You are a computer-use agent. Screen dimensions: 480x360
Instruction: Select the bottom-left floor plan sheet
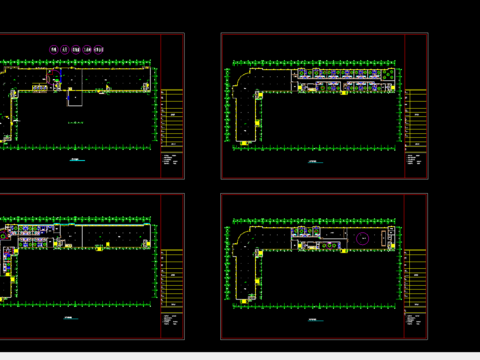pyautogui.click(x=92, y=267)
